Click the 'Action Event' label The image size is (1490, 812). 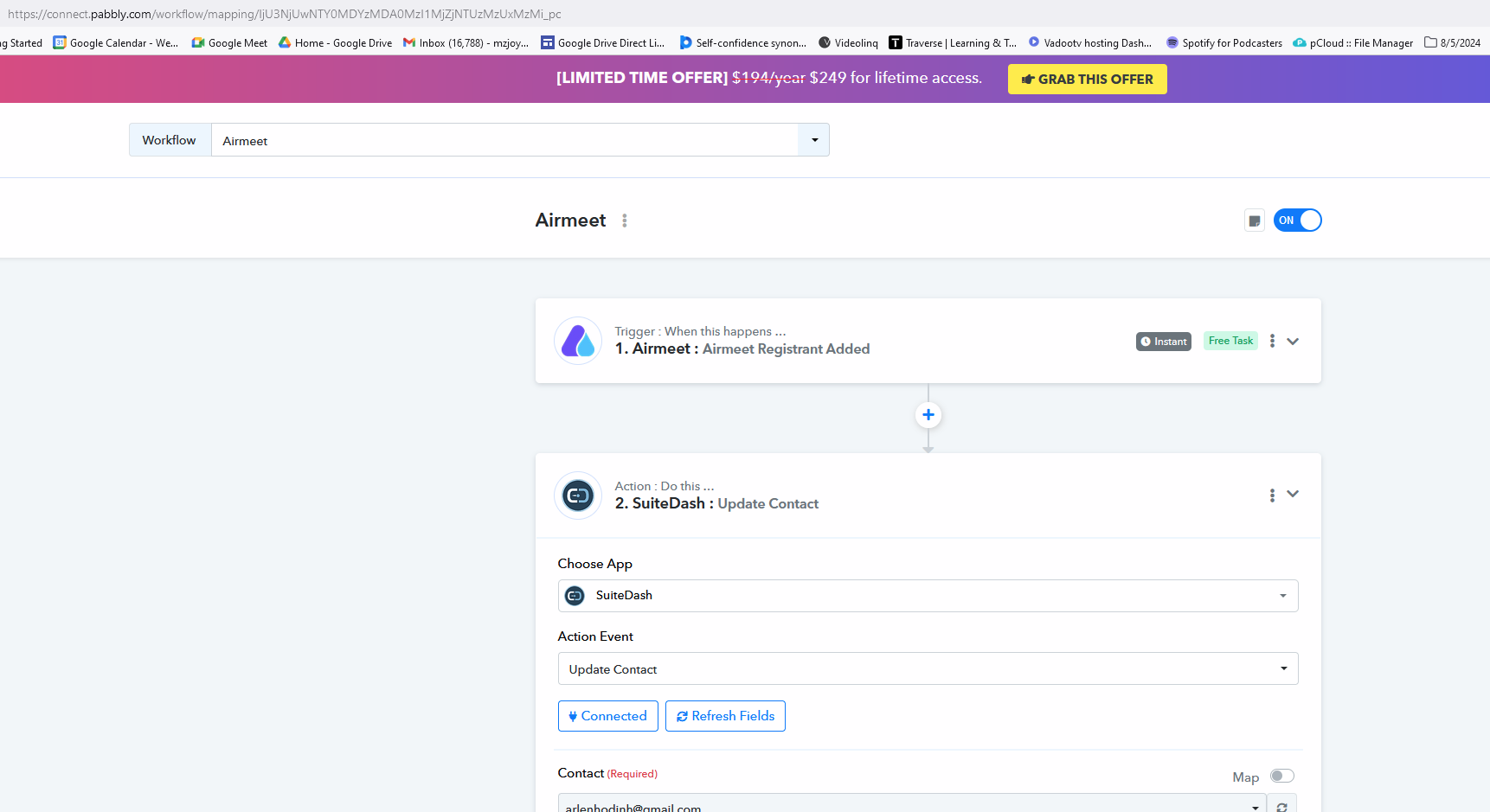[x=595, y=636]
